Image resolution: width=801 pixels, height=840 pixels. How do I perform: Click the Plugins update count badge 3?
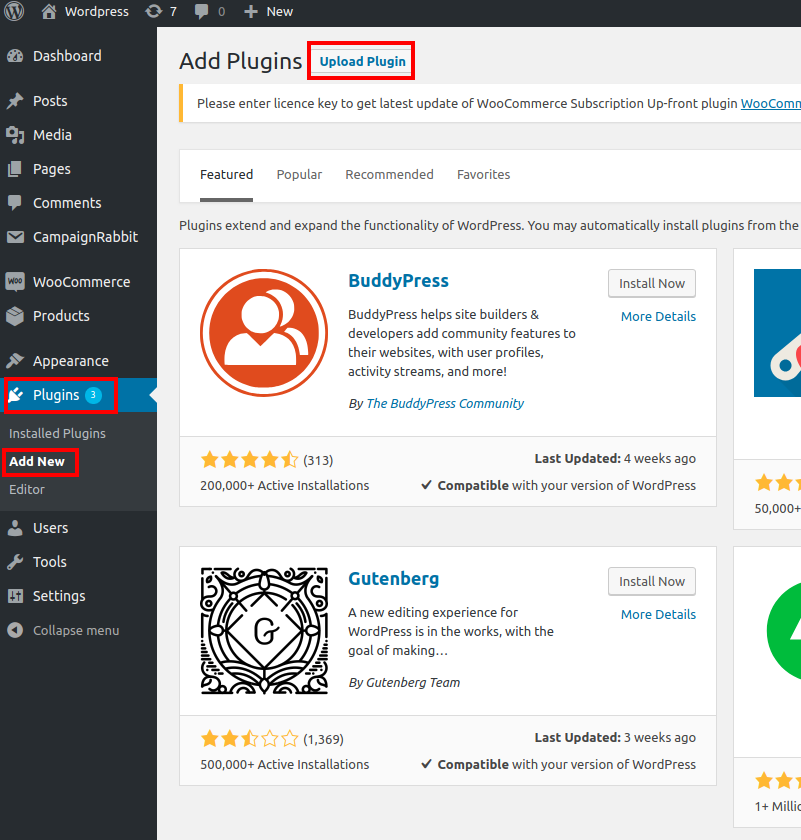point(93,395)
